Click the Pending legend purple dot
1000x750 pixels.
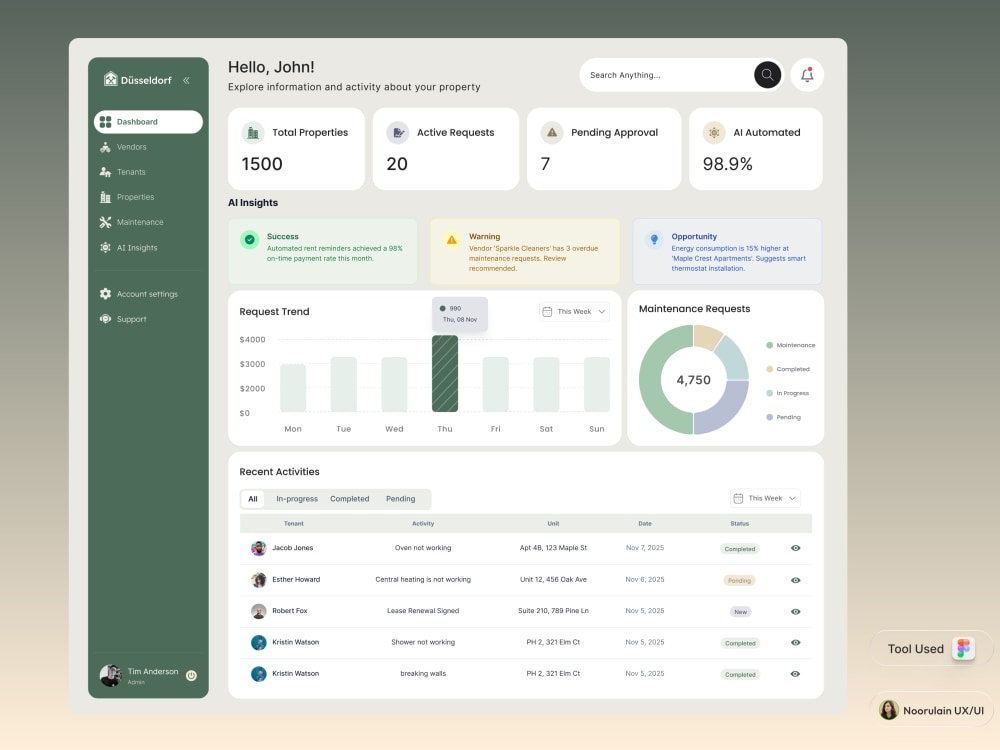pyautogui.click(x=769, y=417)
